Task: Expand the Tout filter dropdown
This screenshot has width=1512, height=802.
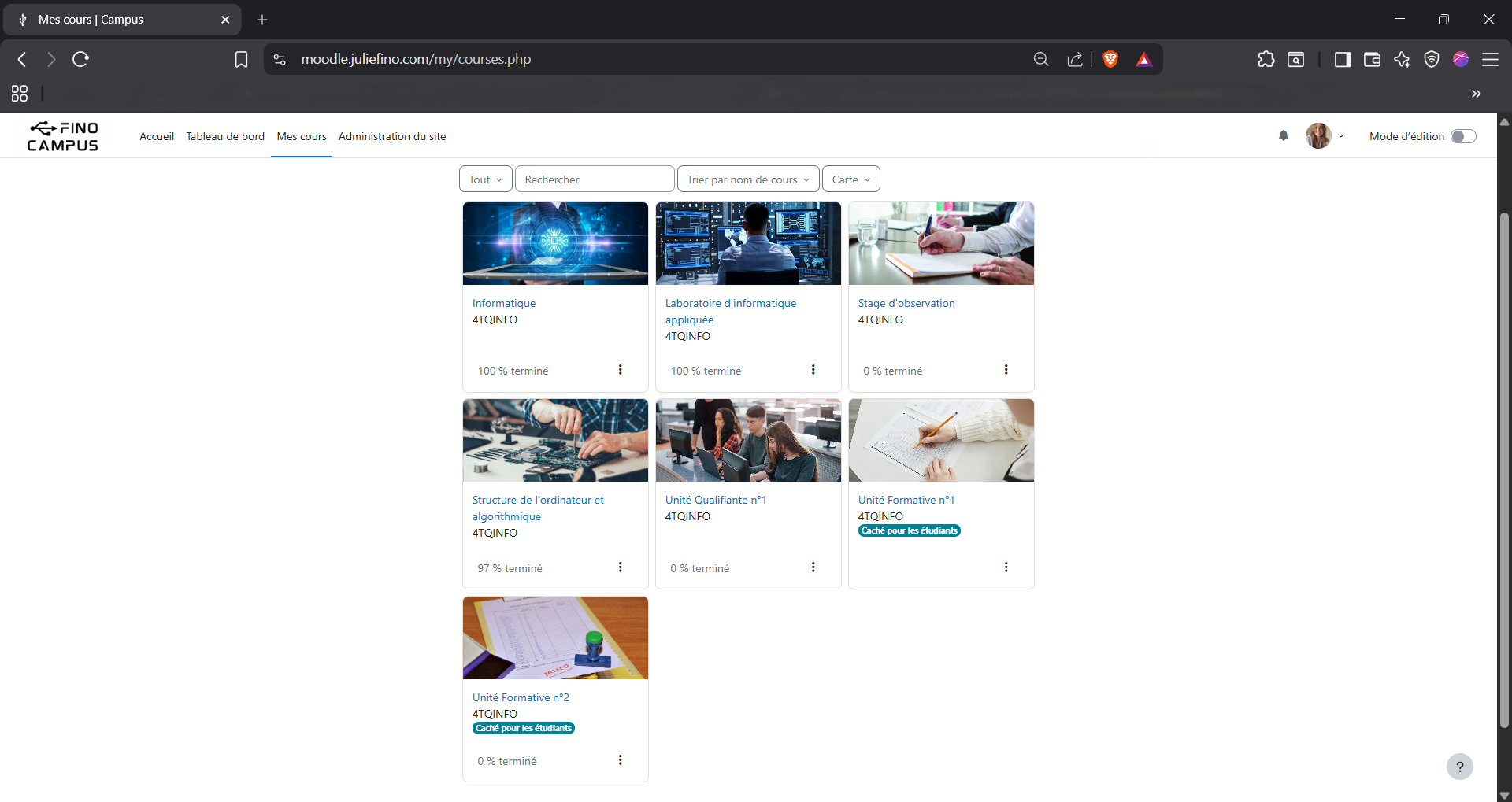Action: click(x=485, y=179)
